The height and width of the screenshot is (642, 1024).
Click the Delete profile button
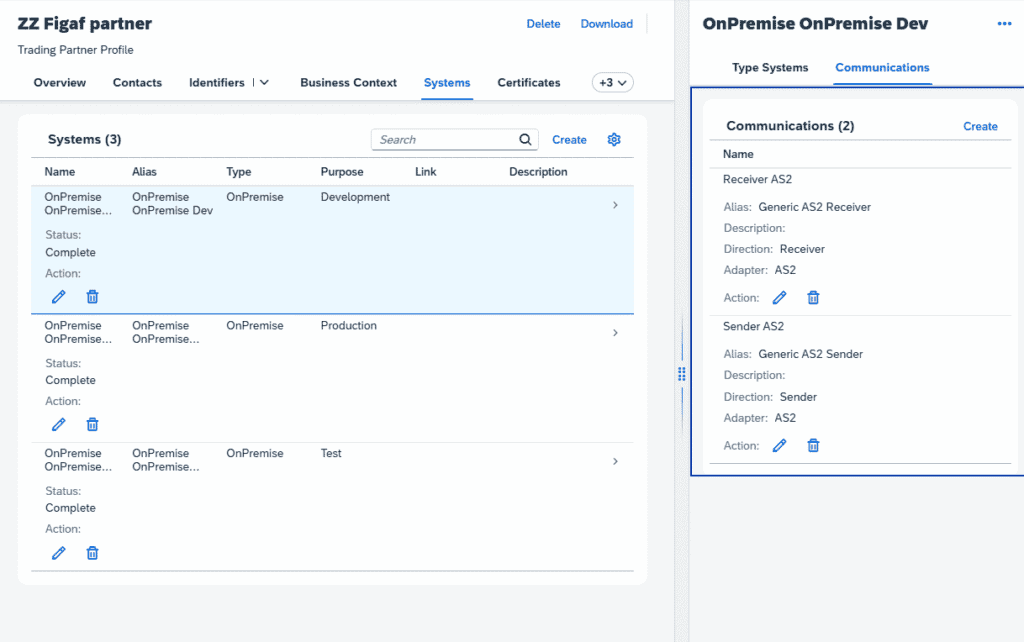click(543, 24)
